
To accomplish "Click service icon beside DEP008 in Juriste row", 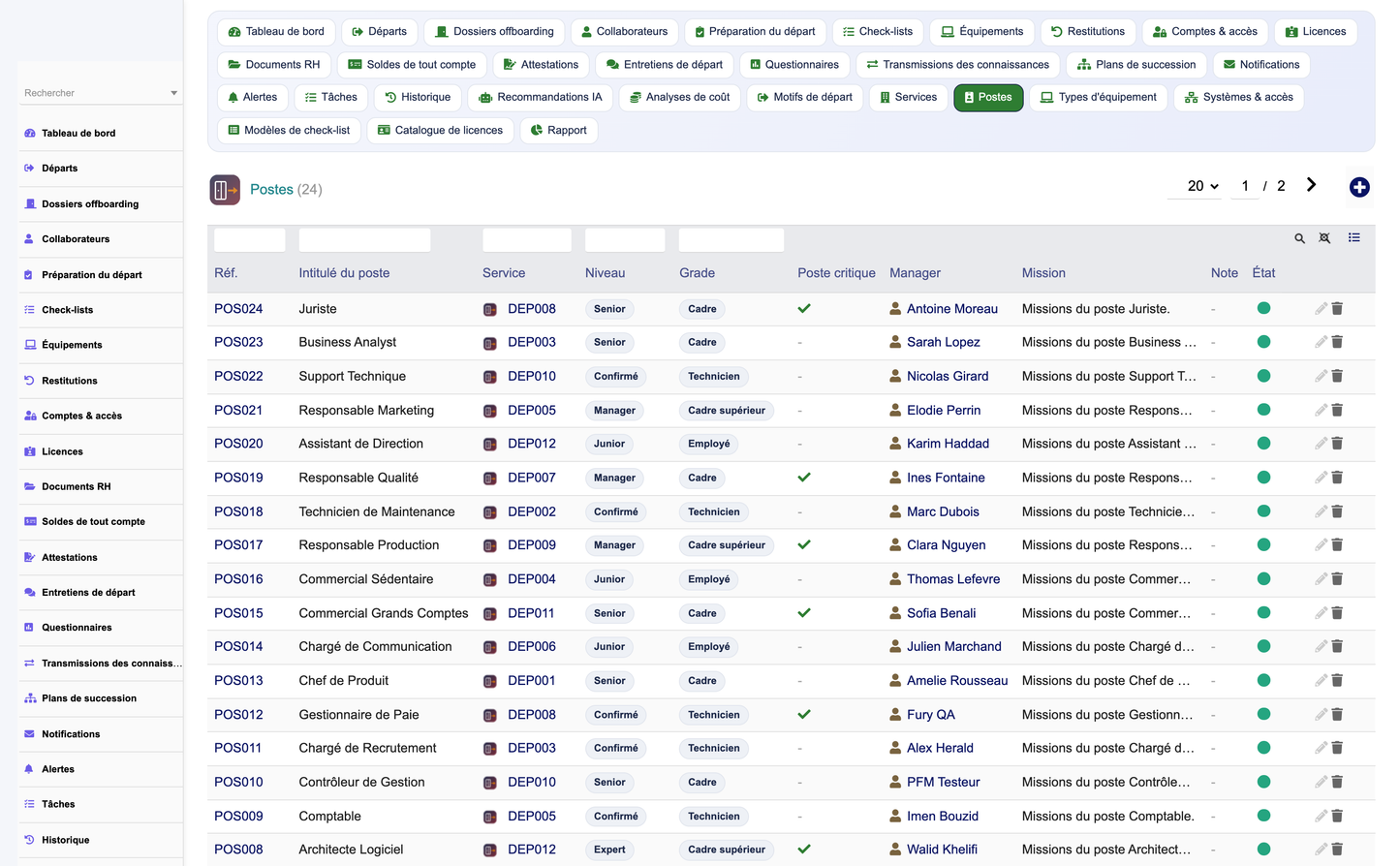I will [x=490, y=309].
